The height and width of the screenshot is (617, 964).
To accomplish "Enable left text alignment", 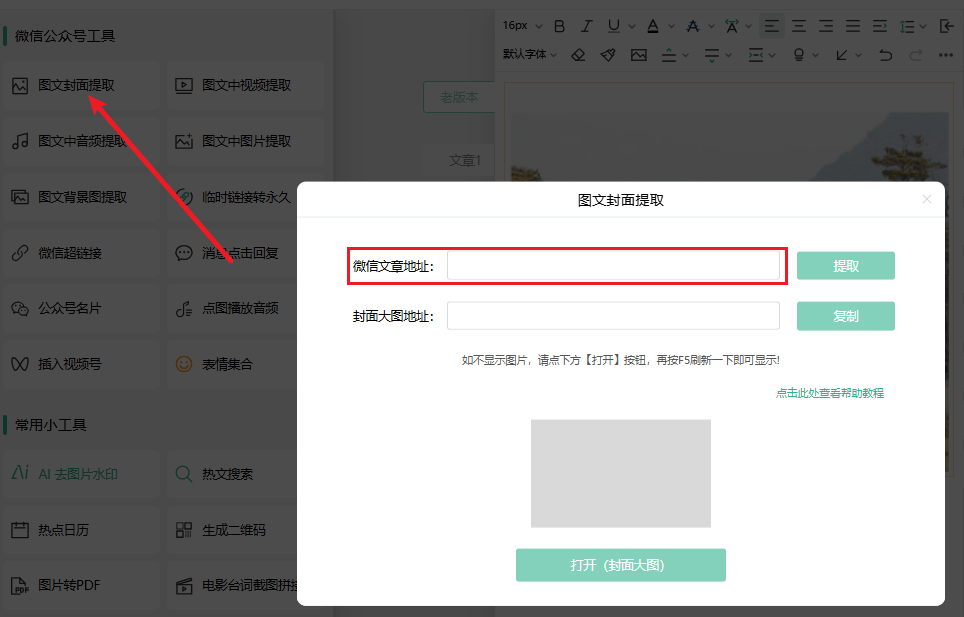I will point(772,26).
